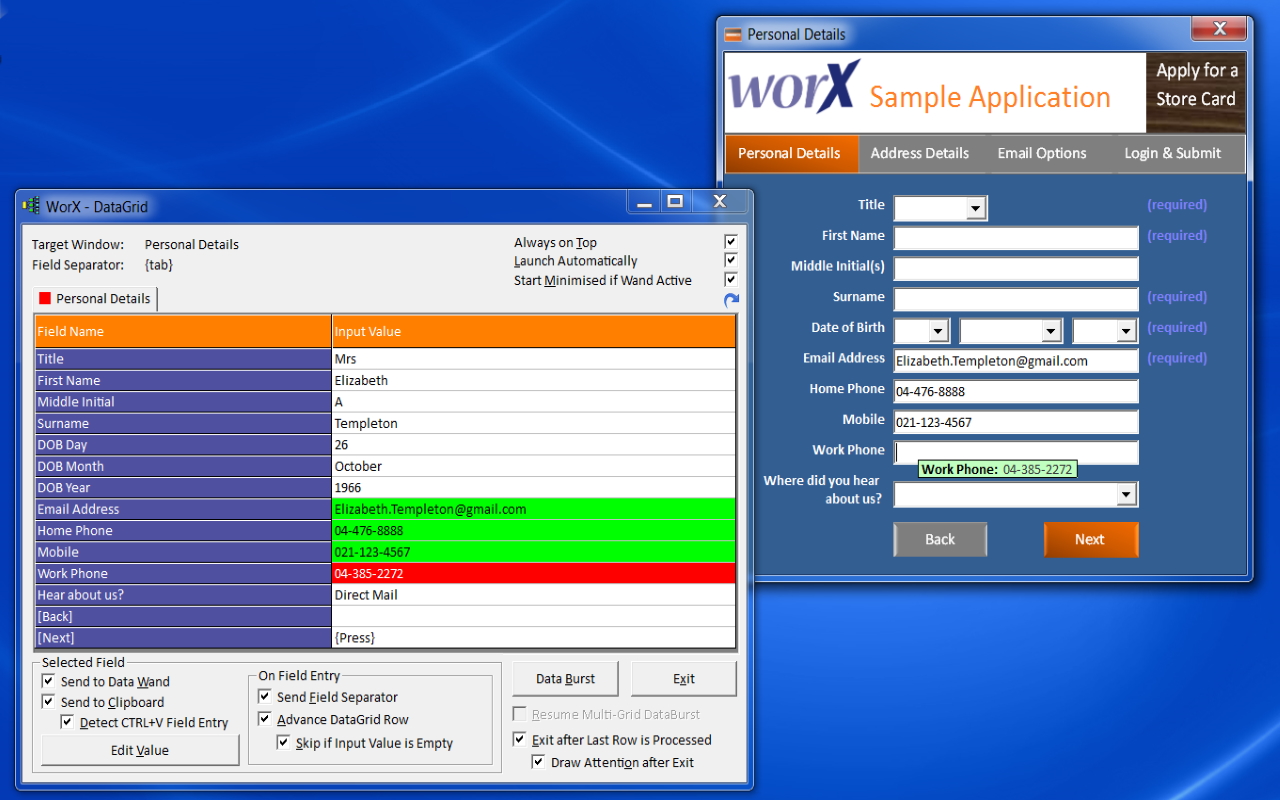The height and width of the screenshot is (800, 1280).
Task: Switch to the Login & Submit tab
Action: (1172, 153)
